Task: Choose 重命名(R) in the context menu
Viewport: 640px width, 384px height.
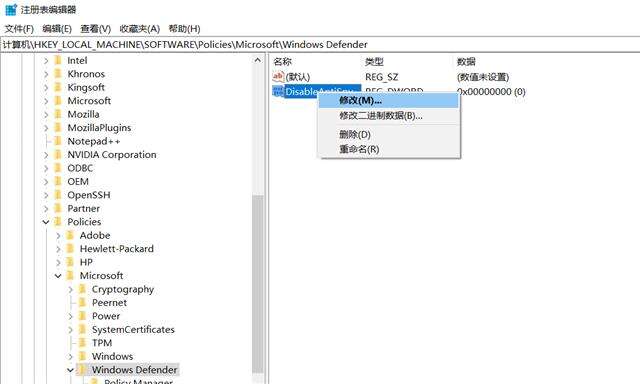Action: coord(389,149)
